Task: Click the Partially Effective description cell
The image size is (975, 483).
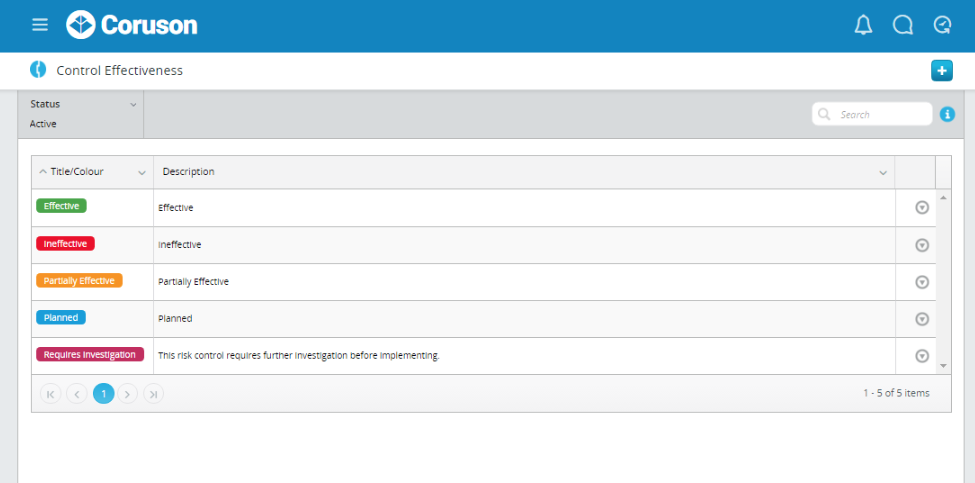Action: pos(524,282)
